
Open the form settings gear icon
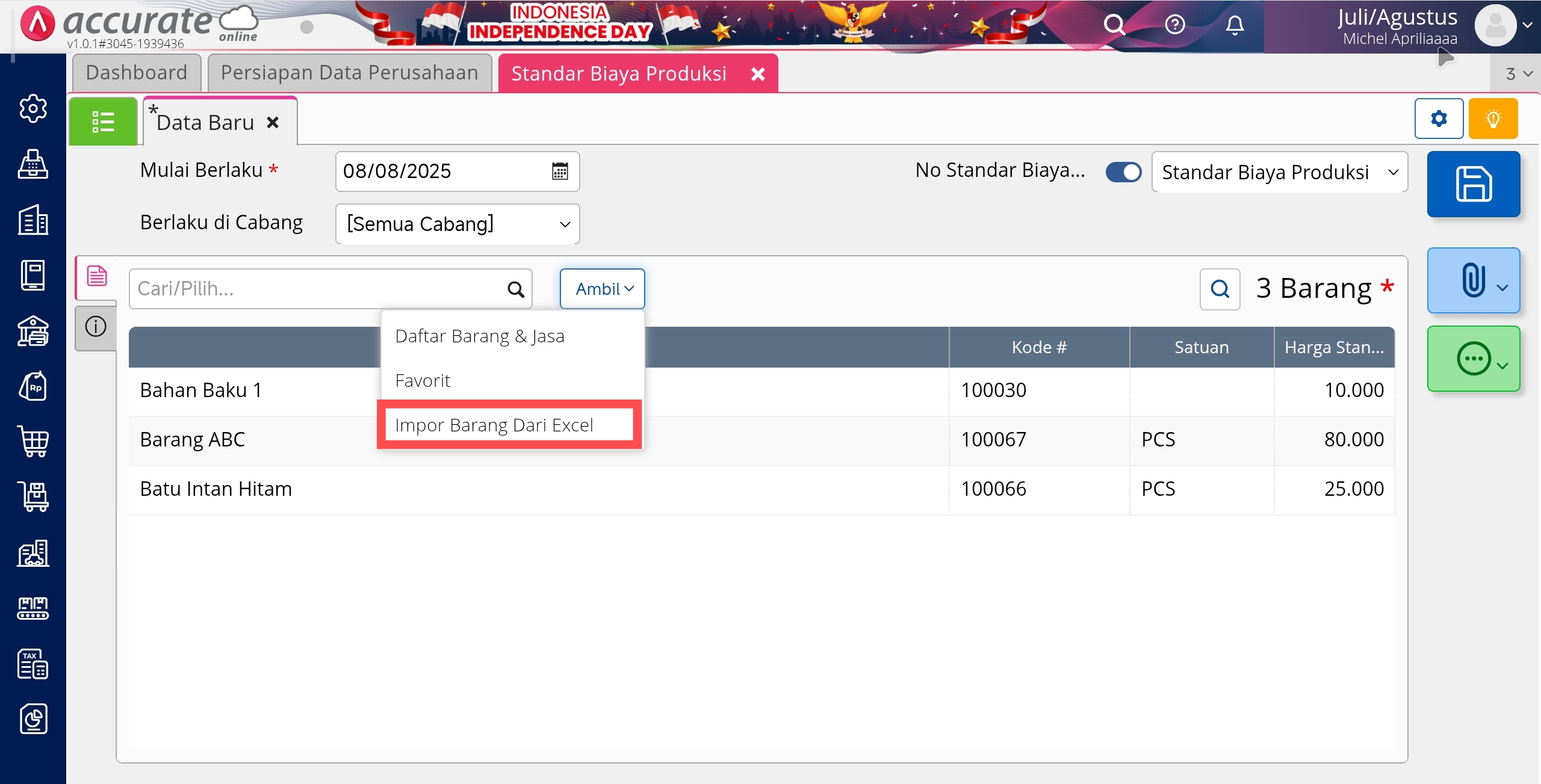1439,119
